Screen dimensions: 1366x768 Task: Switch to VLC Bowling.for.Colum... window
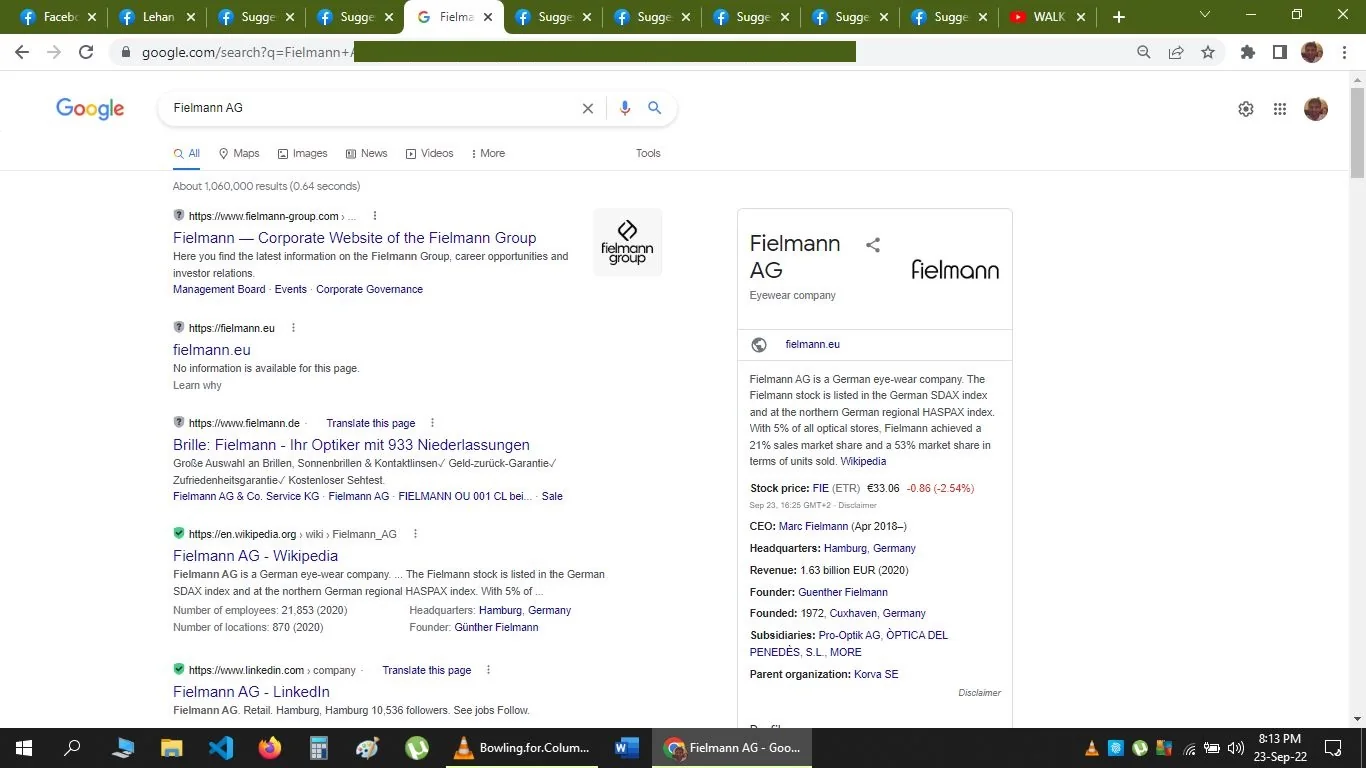(x=521, y=747)
